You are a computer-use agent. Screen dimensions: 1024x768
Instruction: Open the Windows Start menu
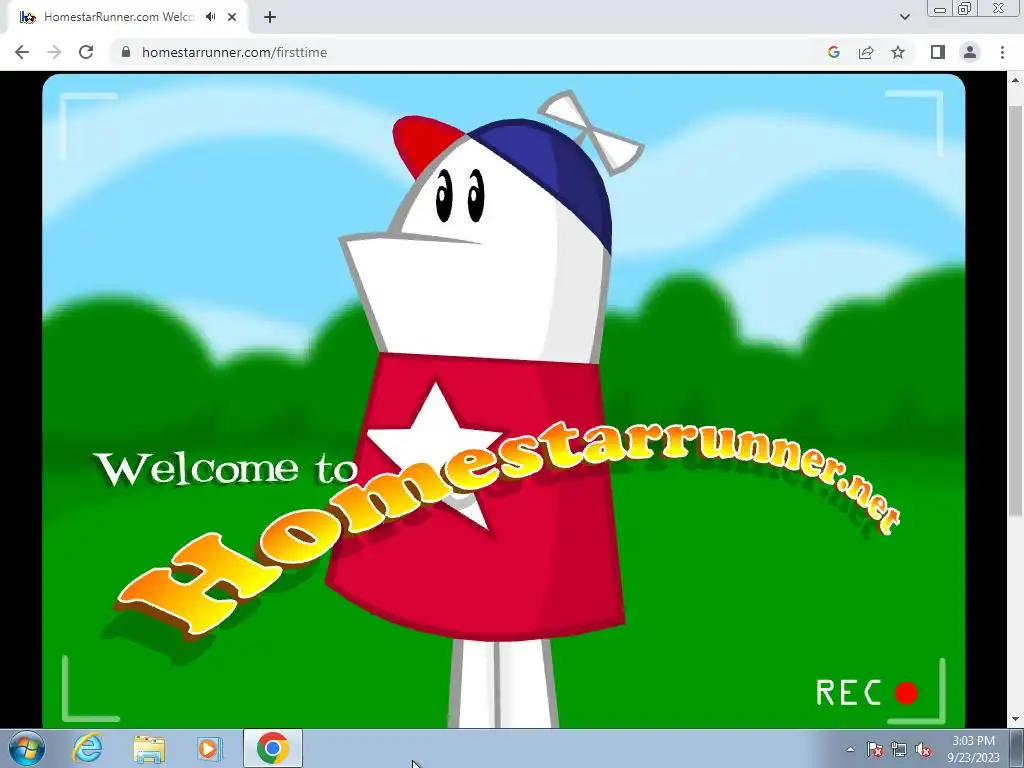click(x=26, y=748)
